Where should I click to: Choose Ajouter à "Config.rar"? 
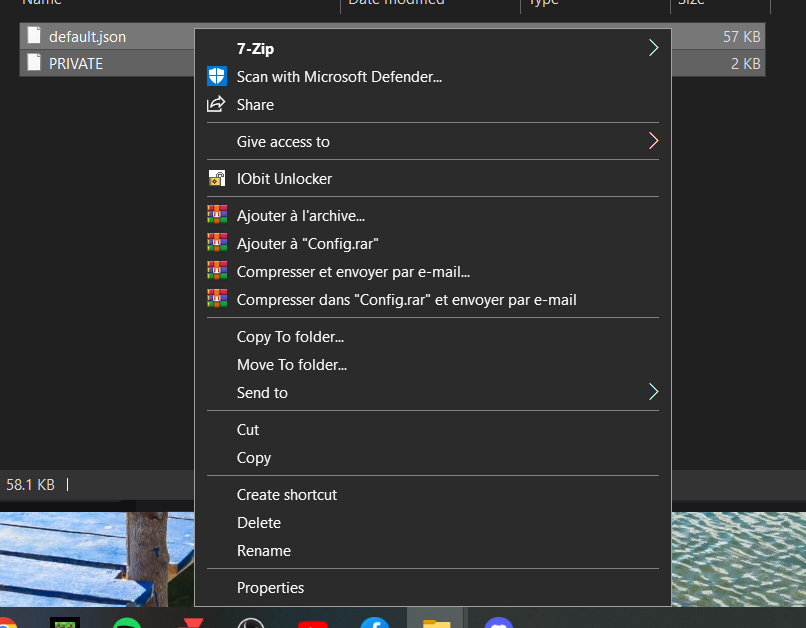pyautogui.click(x=433, y=244)
